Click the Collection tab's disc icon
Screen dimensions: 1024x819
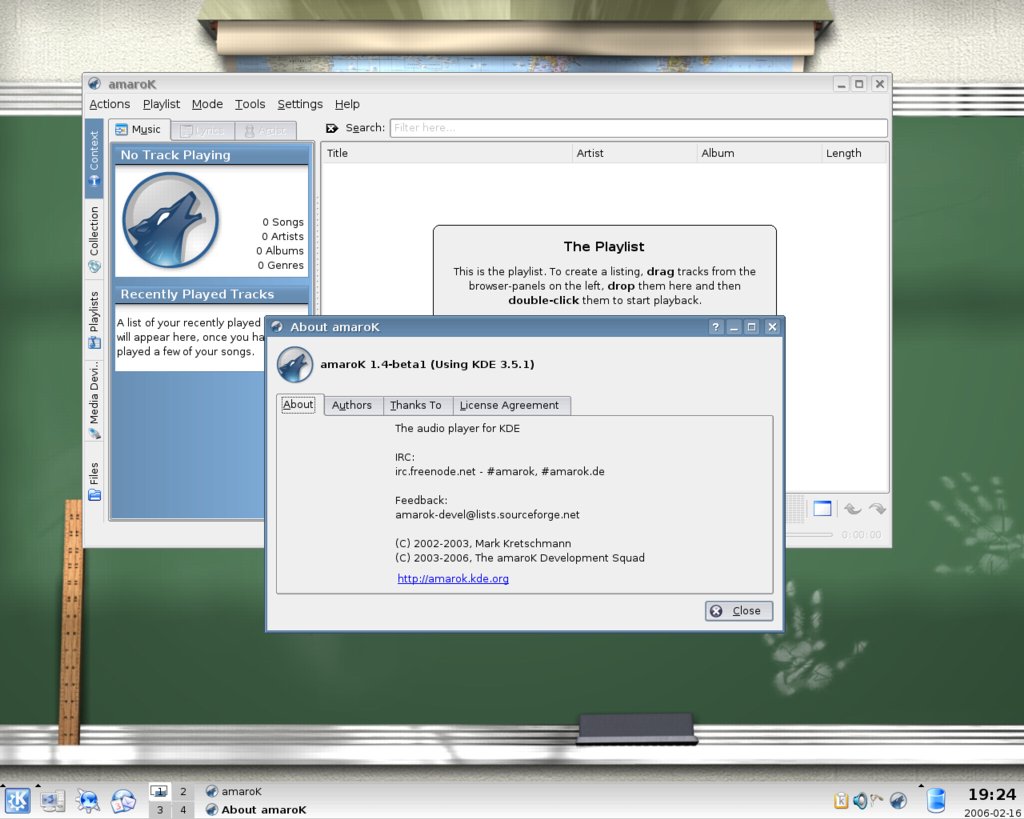(94, 266)
